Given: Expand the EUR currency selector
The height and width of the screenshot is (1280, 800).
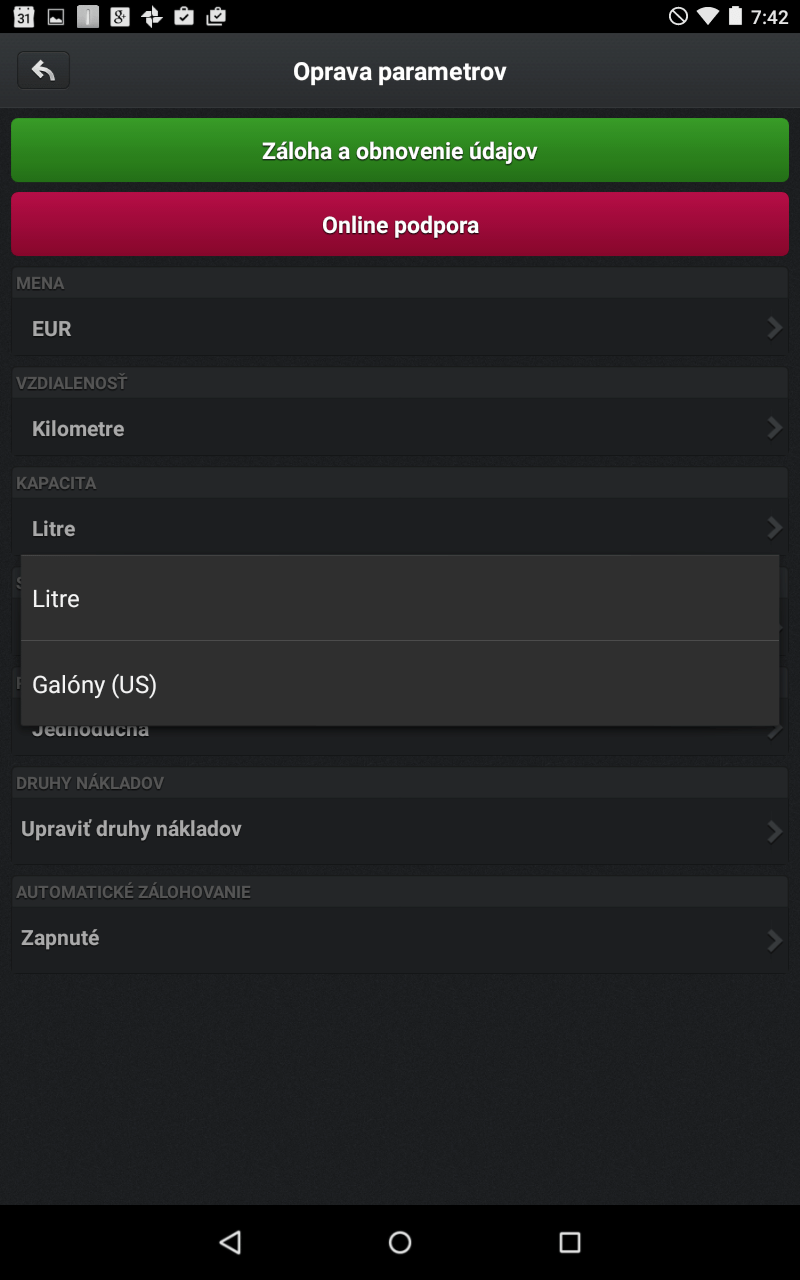Looking at the screenshot, I should (400, 328).
